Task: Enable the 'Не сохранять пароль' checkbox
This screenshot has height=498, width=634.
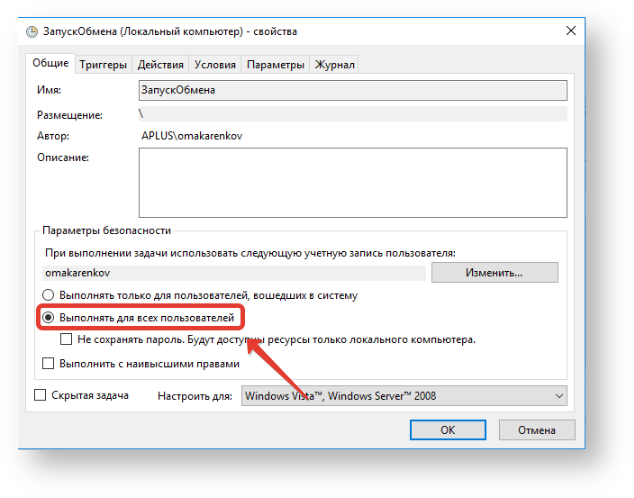Action: click(x=67, y=340)
